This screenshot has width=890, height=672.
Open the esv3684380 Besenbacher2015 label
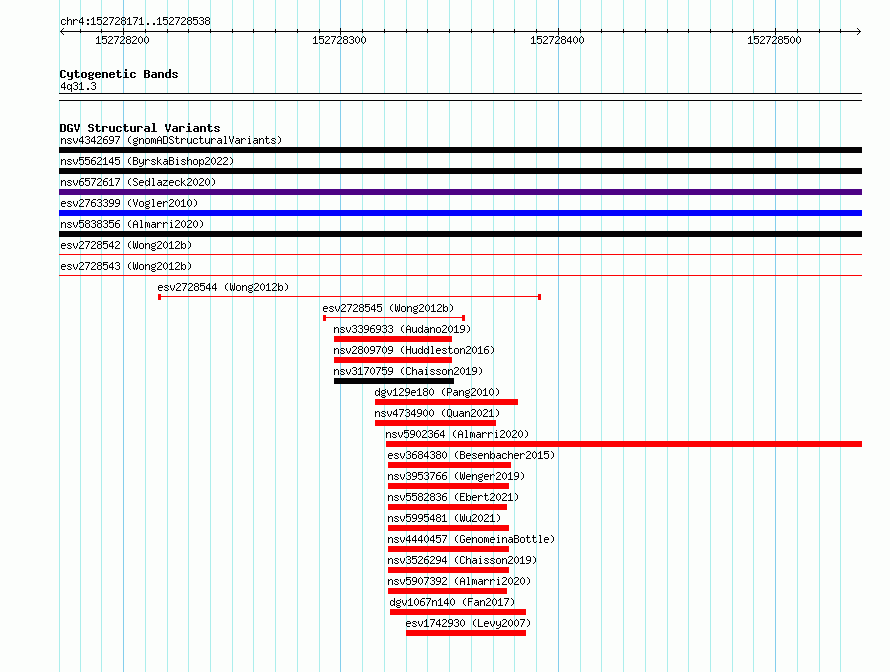click(x=471, y=455)
